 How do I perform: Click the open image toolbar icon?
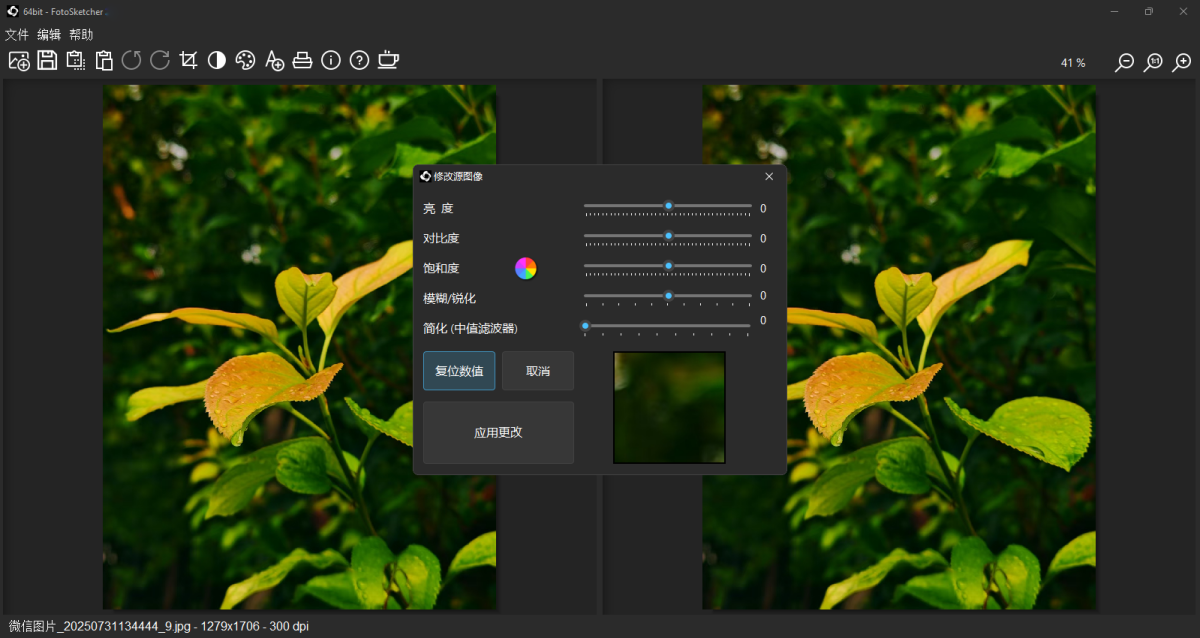click(18, 61)
